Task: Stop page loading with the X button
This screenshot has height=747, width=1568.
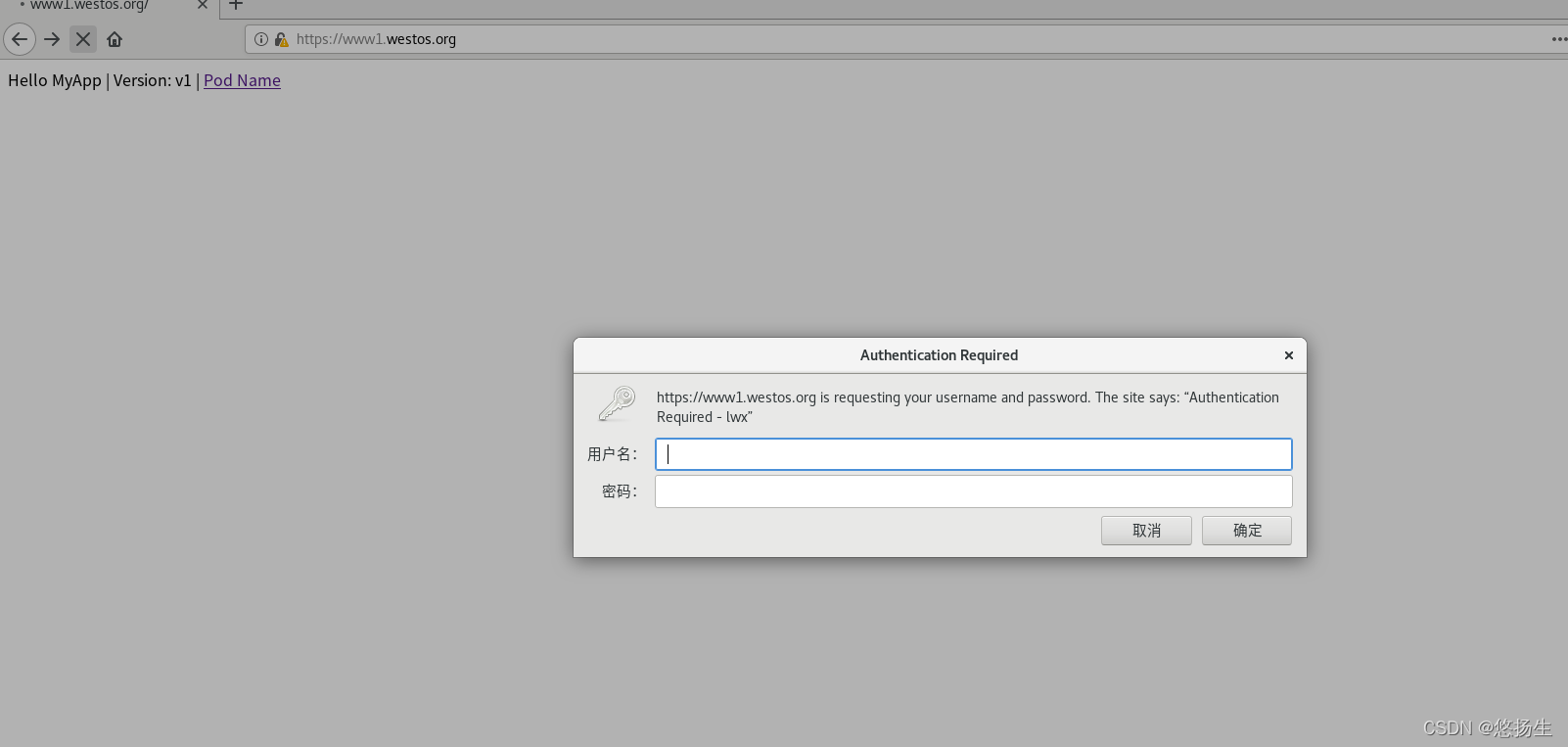Action: pos(83,39)
